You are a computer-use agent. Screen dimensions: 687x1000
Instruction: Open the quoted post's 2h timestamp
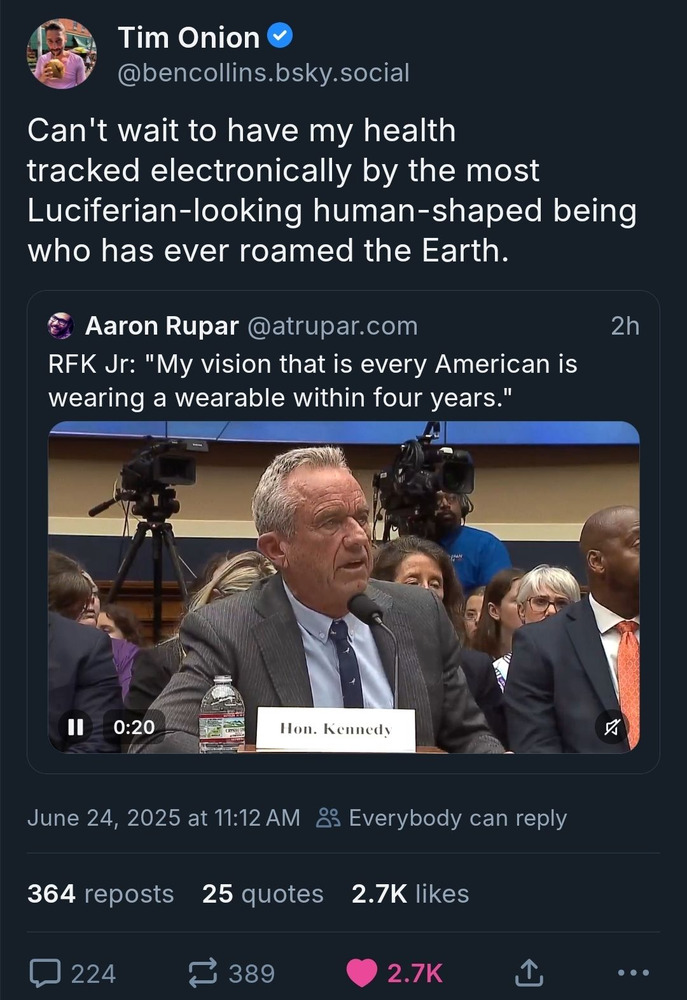(x=624, y=326)
